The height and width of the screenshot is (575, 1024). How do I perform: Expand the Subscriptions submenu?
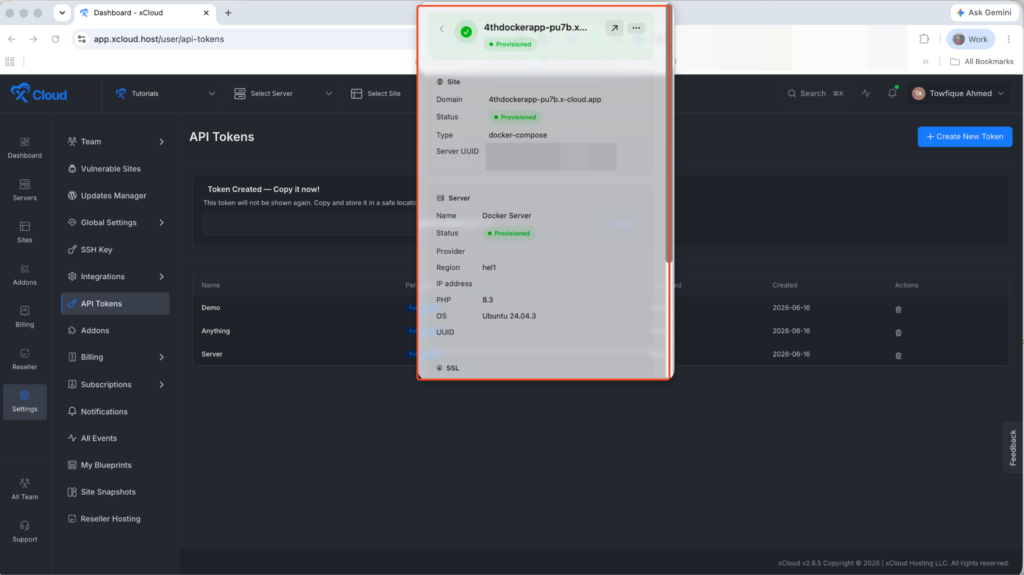click(x=161, y=385)
